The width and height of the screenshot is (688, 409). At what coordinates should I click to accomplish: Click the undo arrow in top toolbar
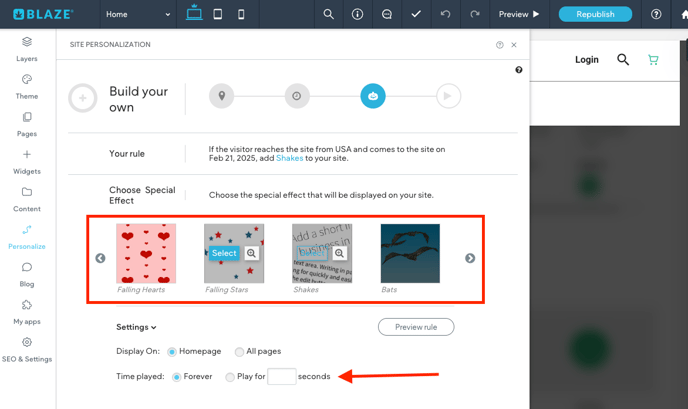point(446,14)
